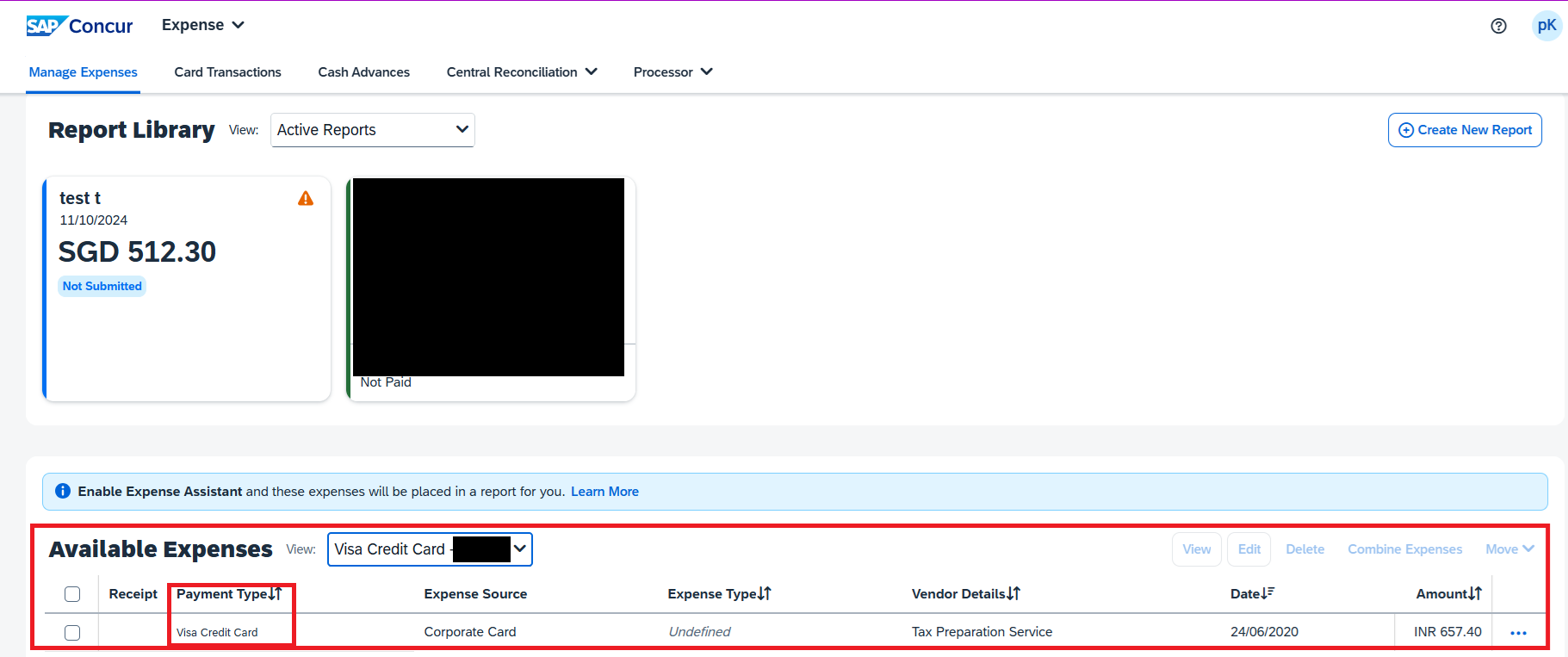Click the Expense Source column header
Screen dimensions: 1568x657
click(x=475, y=594)
